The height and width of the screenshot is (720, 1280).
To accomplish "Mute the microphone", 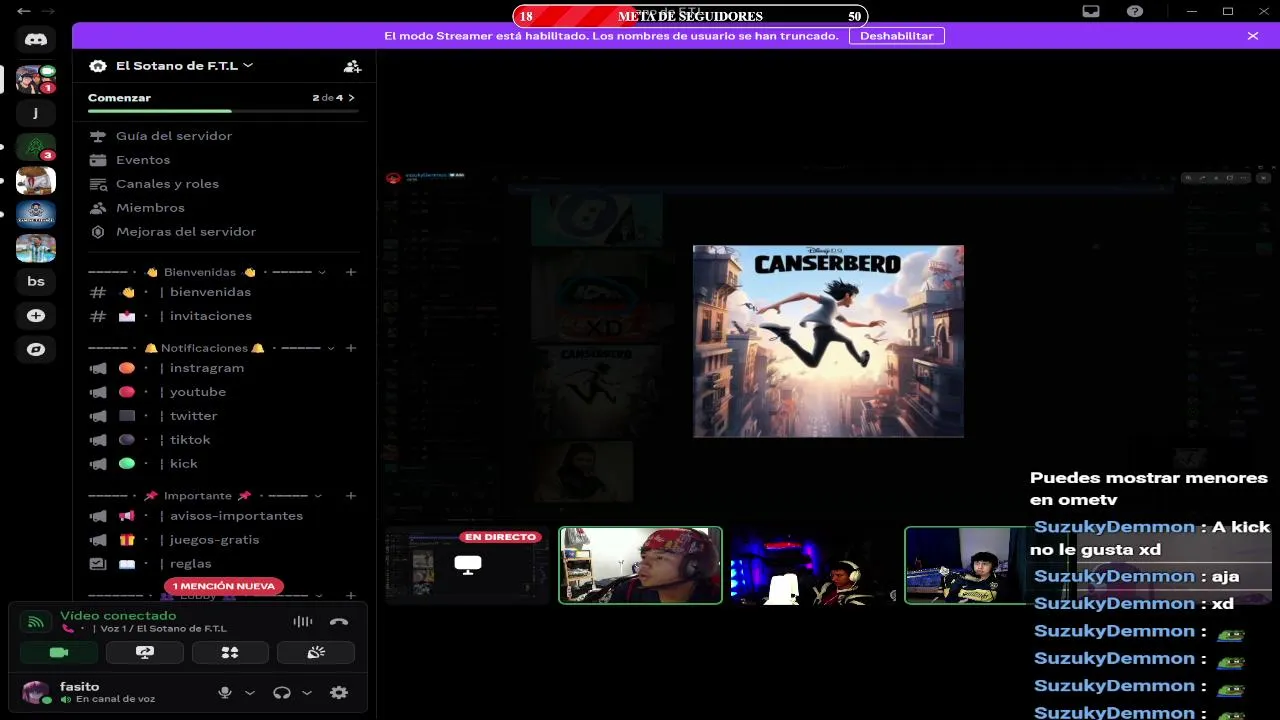I will pos(225,692).
